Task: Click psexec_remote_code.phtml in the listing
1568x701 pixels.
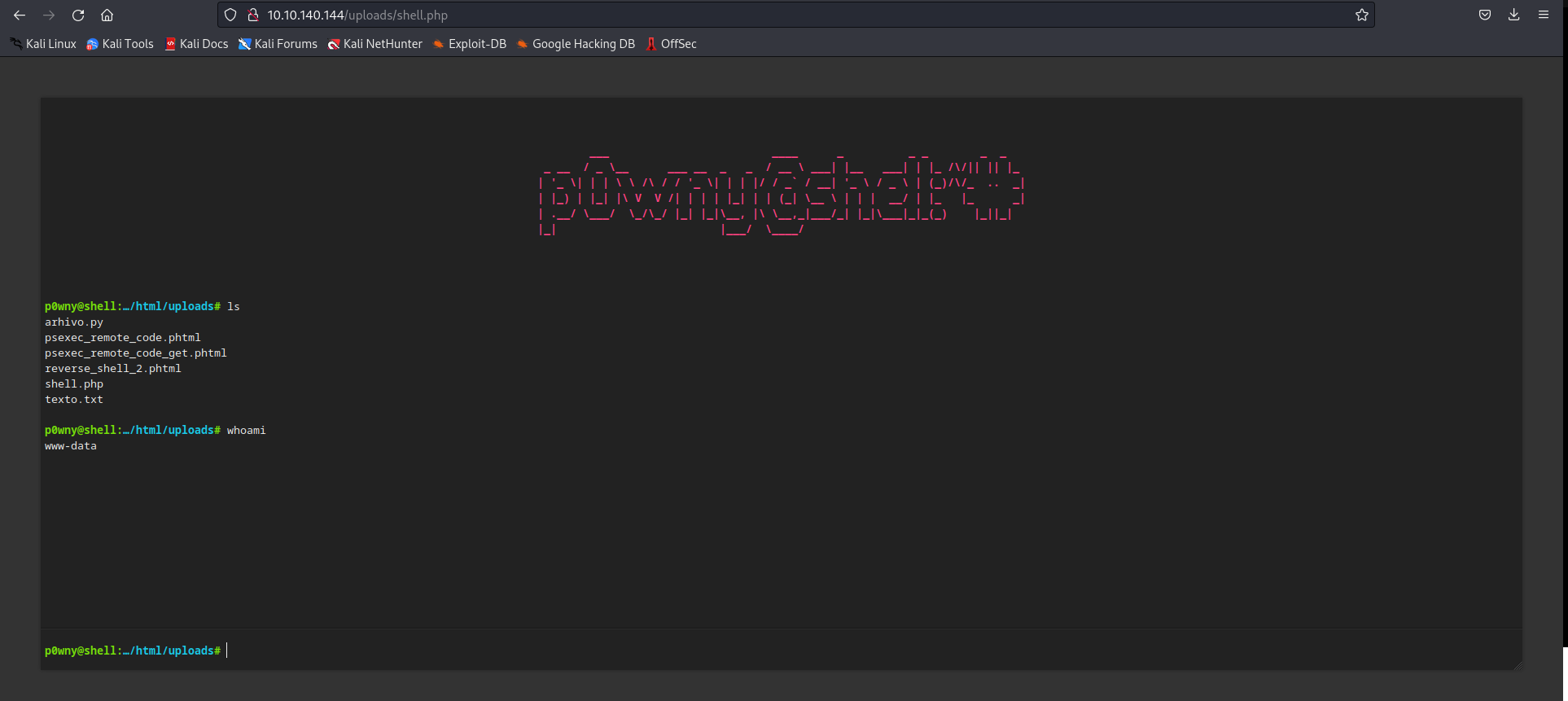Action: [x=123, y=338]
